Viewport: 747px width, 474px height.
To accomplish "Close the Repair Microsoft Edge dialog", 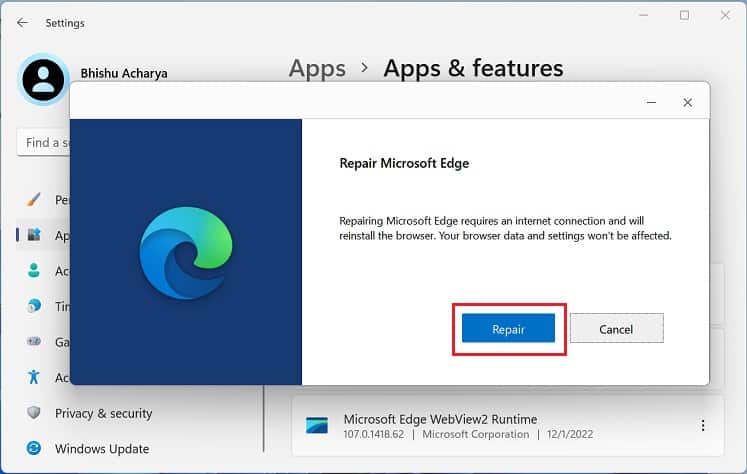I will tap(687, 102).
